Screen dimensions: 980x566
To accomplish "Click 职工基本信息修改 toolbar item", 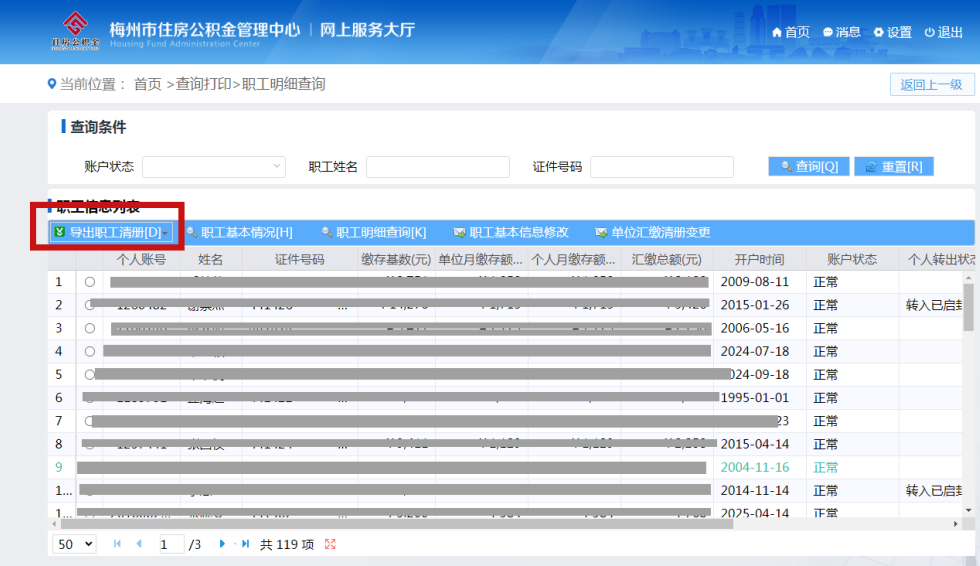I will [x=511, y=232].
